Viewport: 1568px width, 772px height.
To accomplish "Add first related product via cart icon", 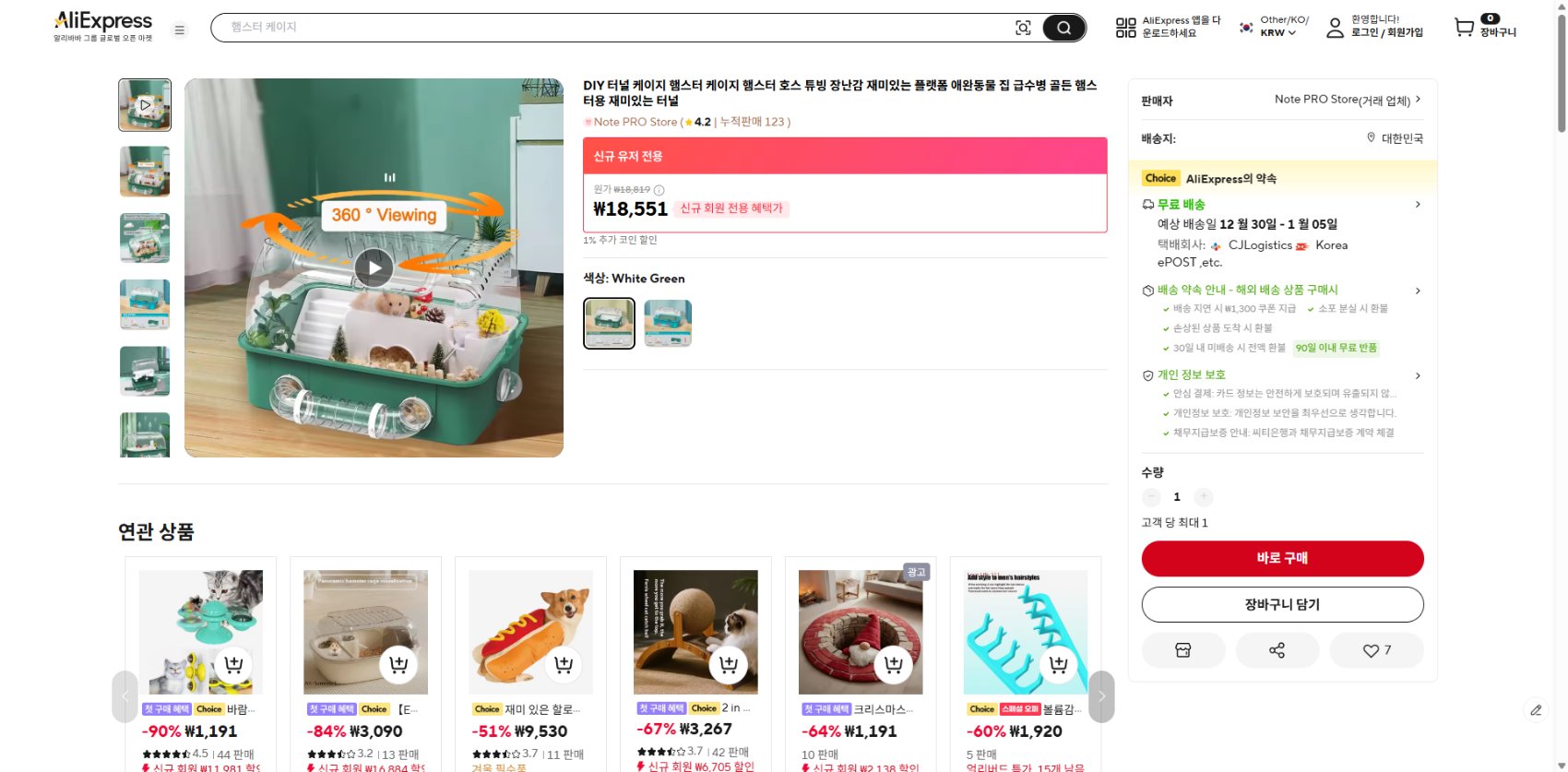I will 234,663.
